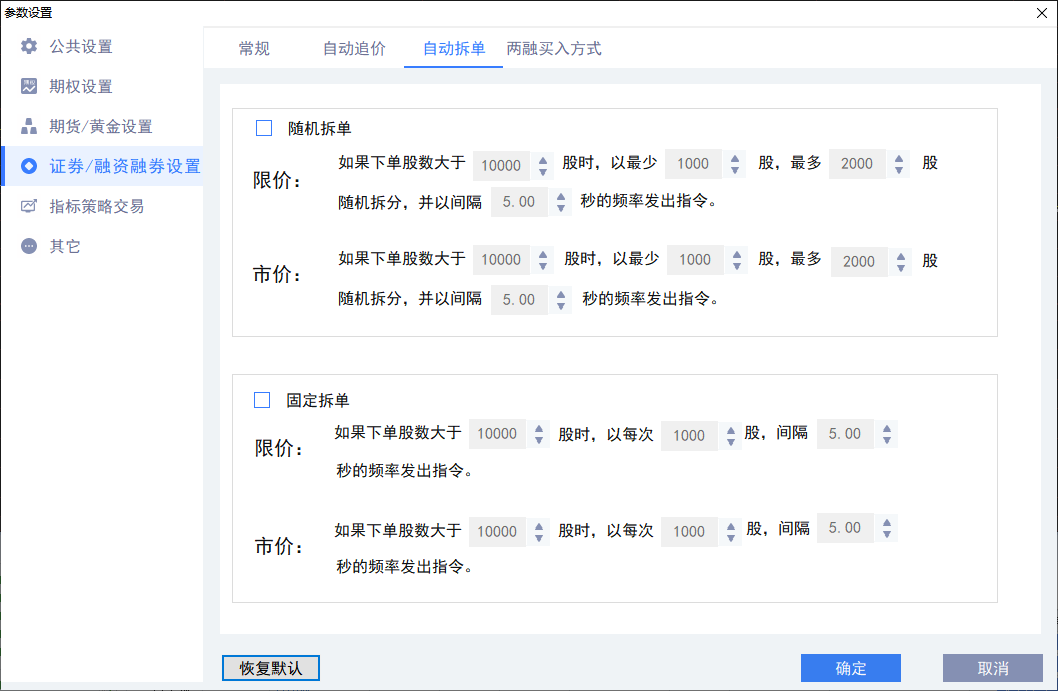This screenshot has height=691, width=1058.
Task: Click the 其它 ellipsis icon
Action: [29, 246]
